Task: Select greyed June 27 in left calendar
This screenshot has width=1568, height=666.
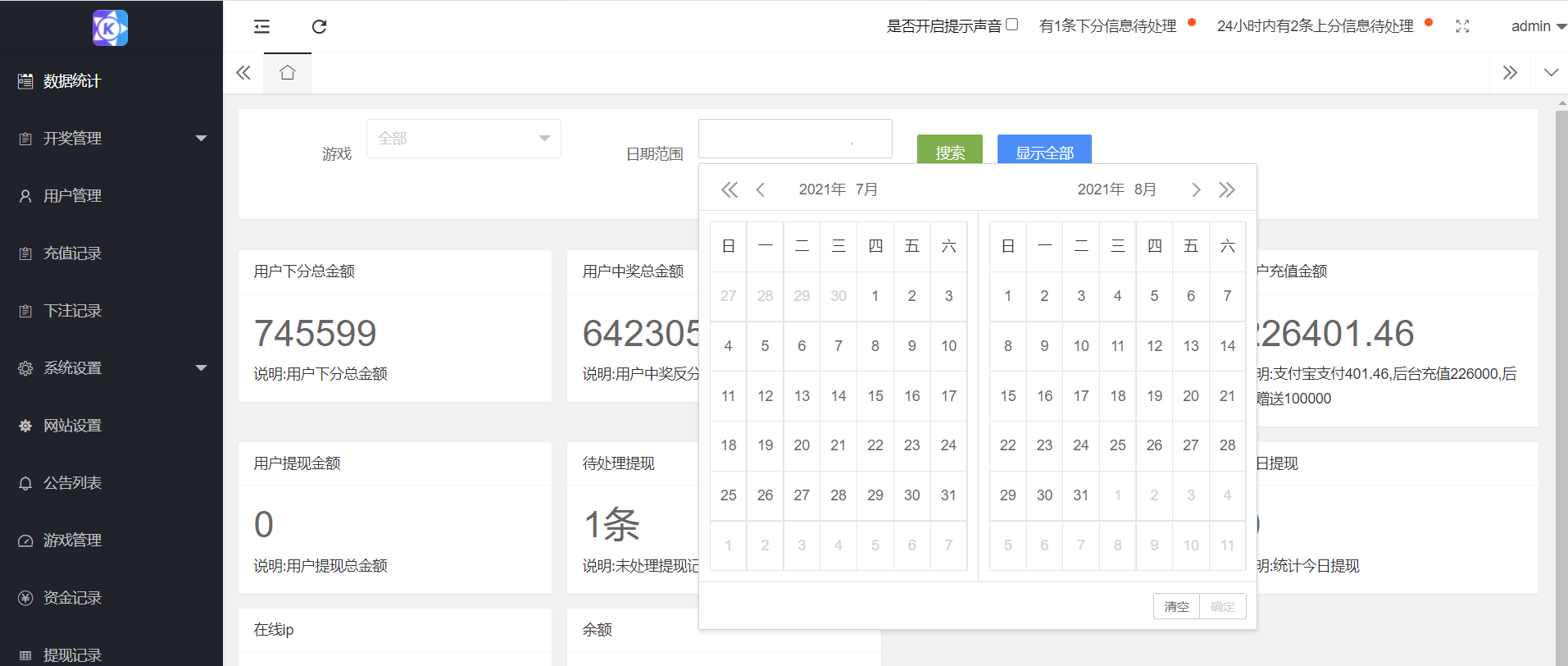Action: pos(729,296)
